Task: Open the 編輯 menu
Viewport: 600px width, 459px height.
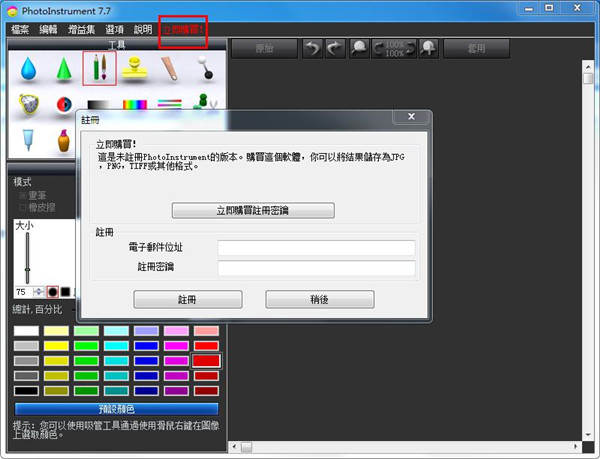Action: 48,29
